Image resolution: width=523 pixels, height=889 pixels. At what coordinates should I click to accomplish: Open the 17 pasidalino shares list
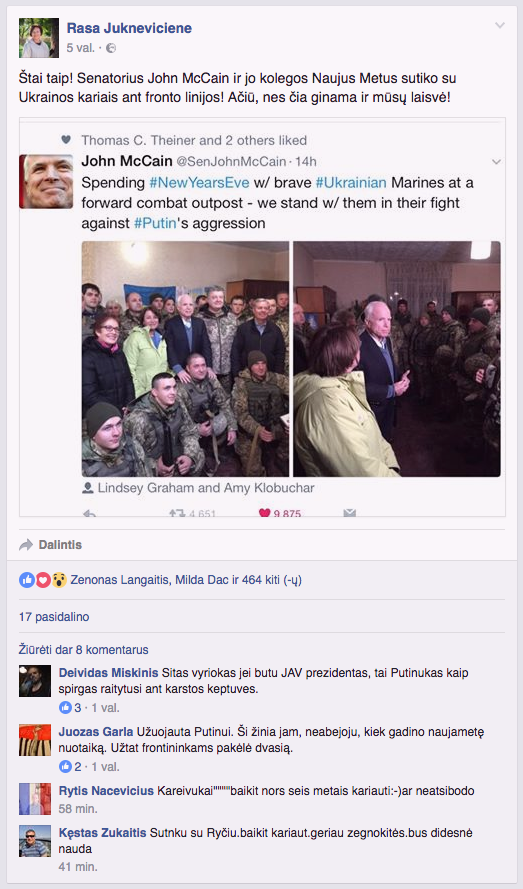[x=54, y=617]
